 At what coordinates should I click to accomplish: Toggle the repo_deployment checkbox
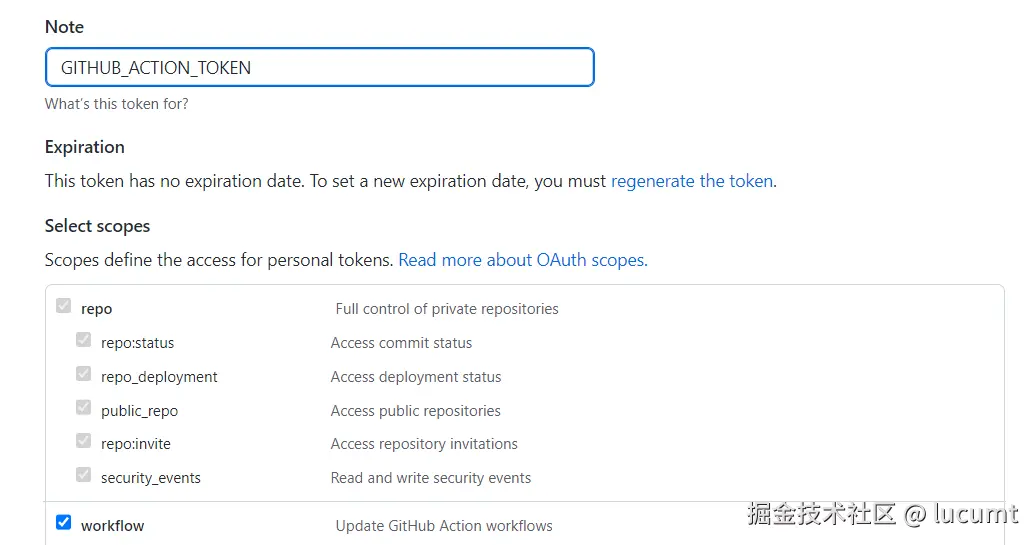pos(83,373)
